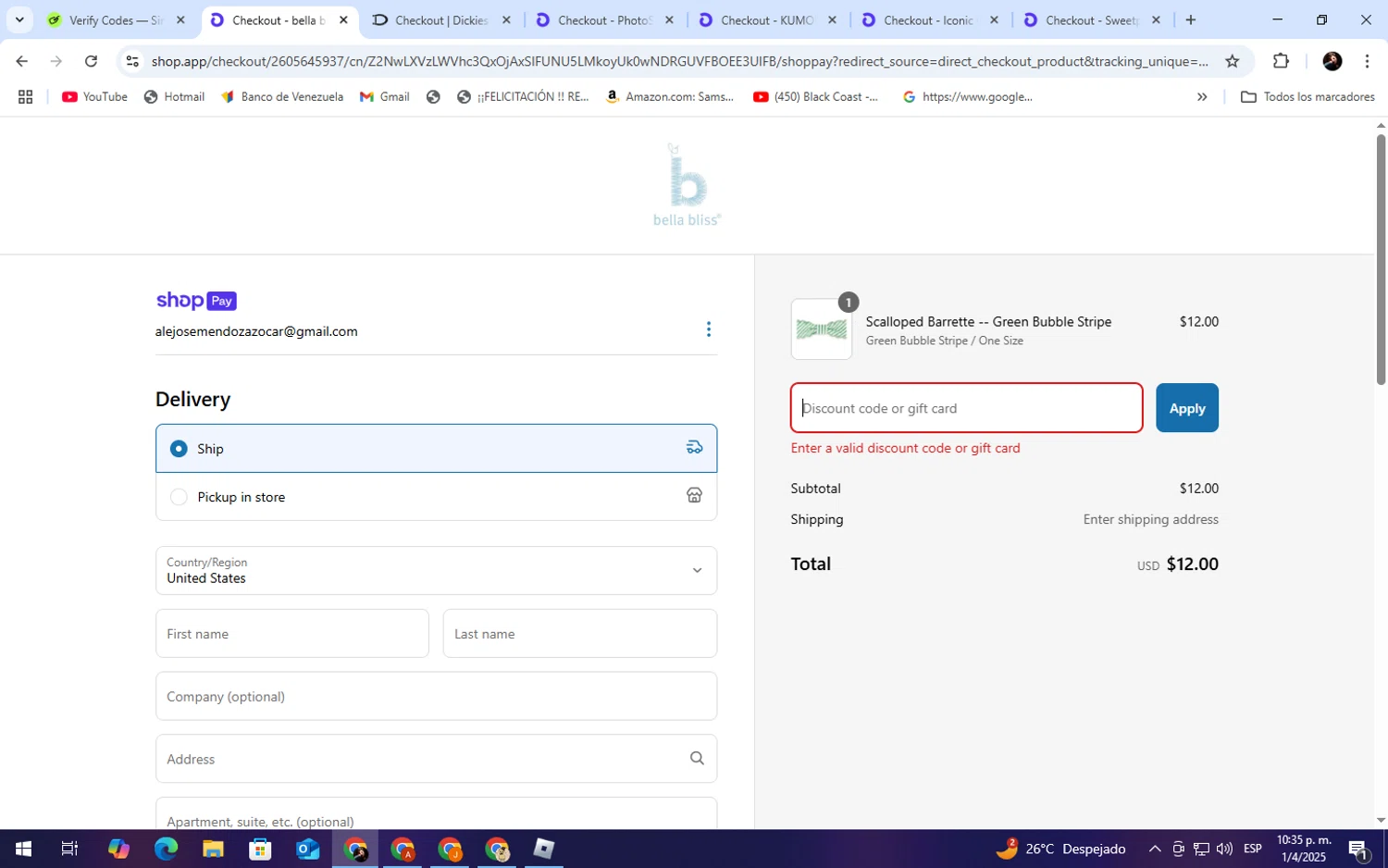Open the Hotmail bookmark
This screenshot has height=868, width=1388.
pyautogui.click(x=174, y=96)
